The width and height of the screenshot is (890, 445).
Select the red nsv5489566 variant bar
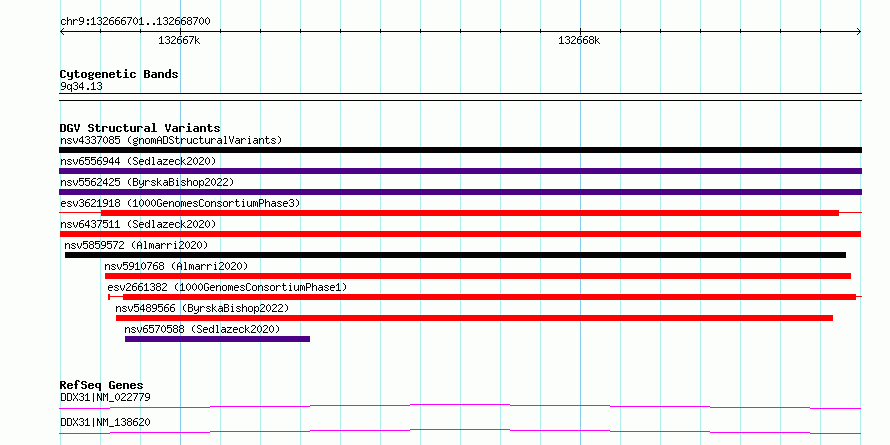475,318
